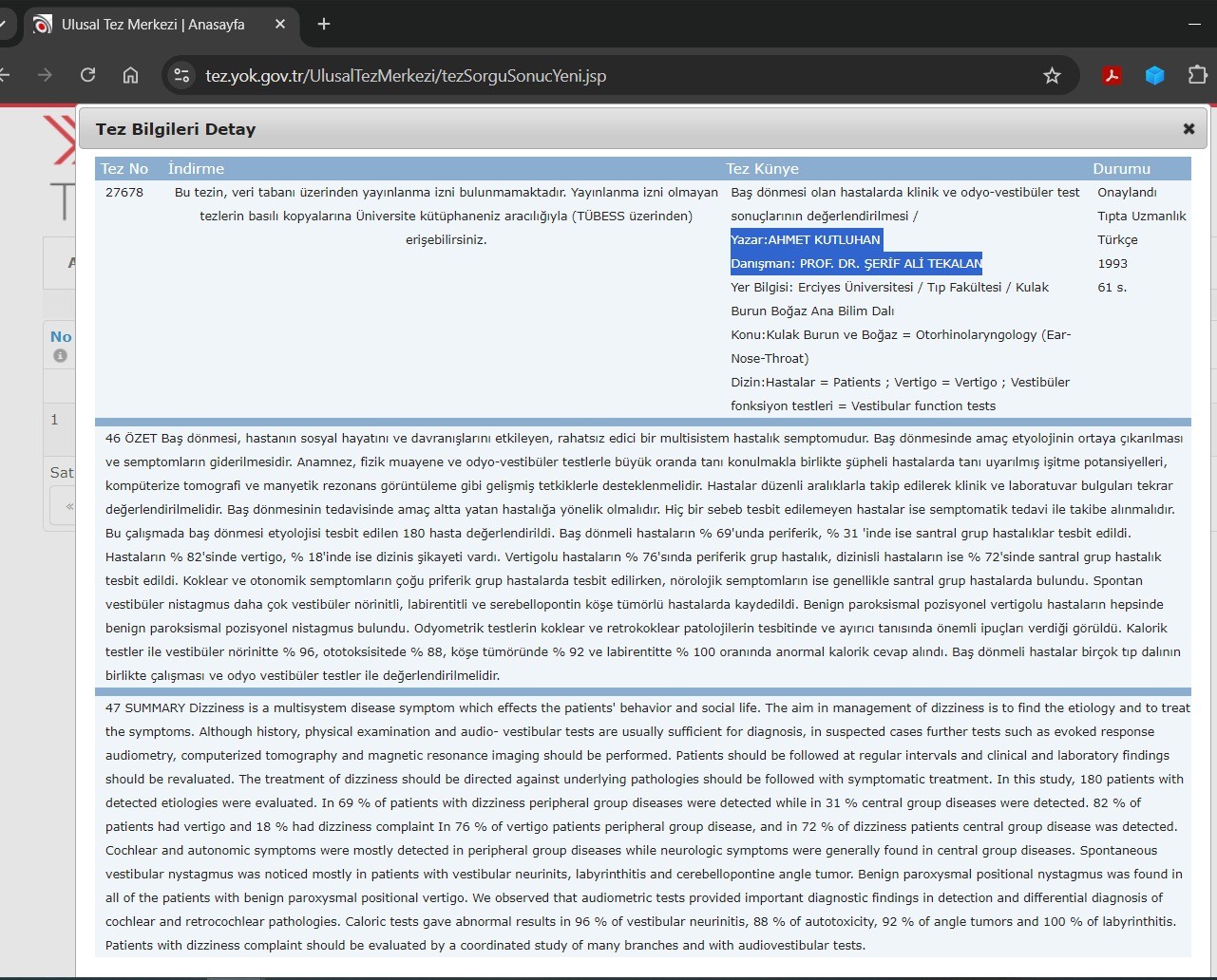Image resolution: width=1217 pixels, height=980 pixels.
Task: Click the Tez Künye column header
Action: (762, 168)
